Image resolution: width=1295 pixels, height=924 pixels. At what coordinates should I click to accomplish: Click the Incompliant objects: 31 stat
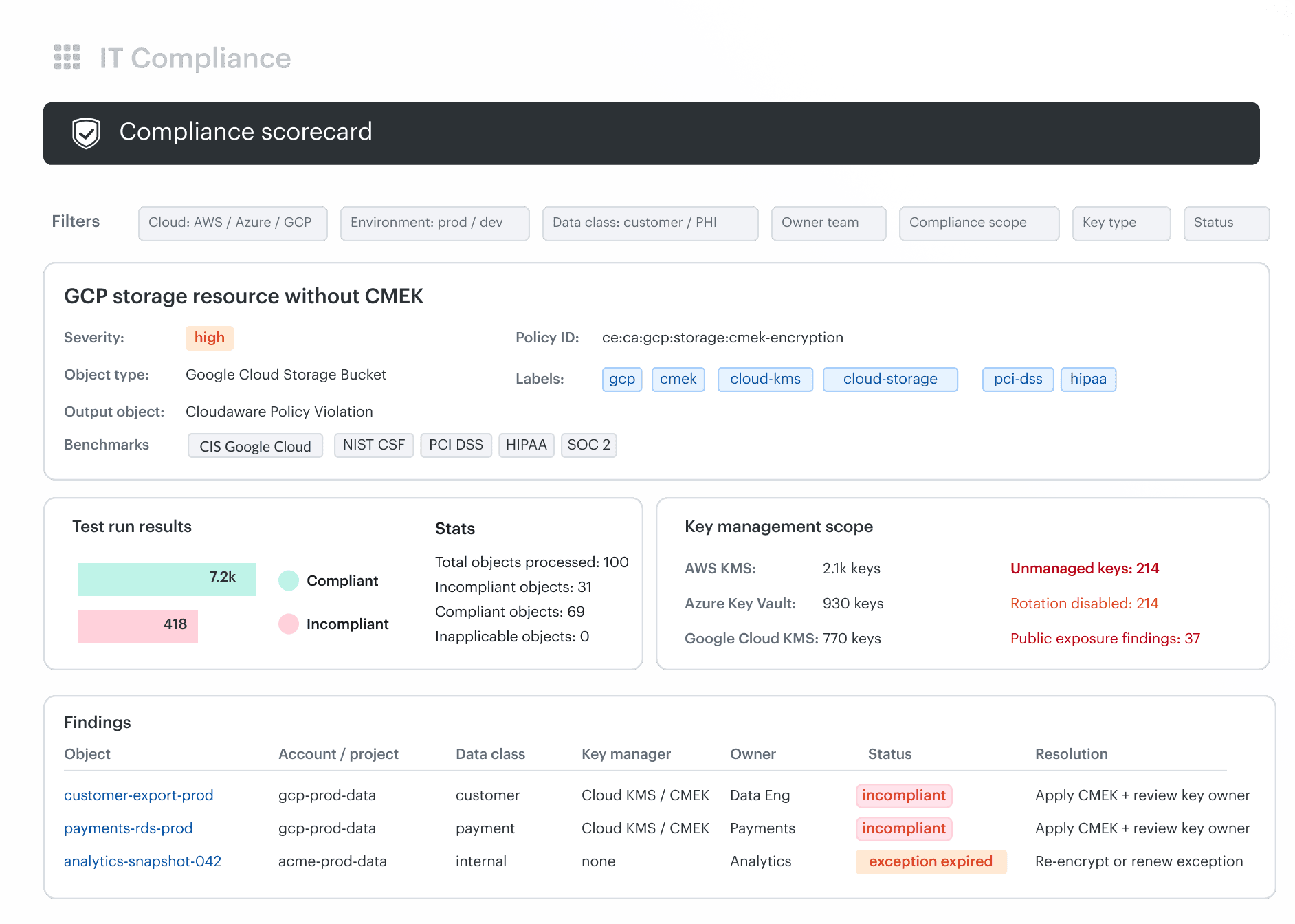click(513, 587)
